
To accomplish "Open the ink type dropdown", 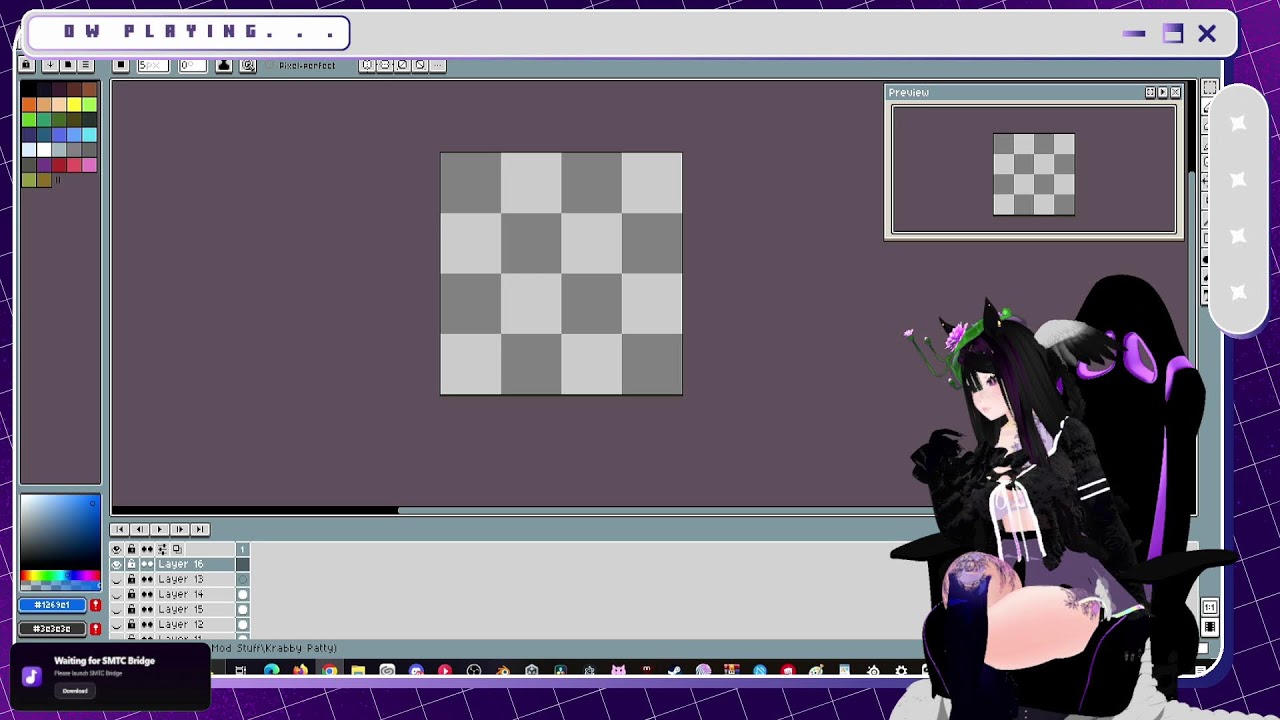I will point(224,65).
